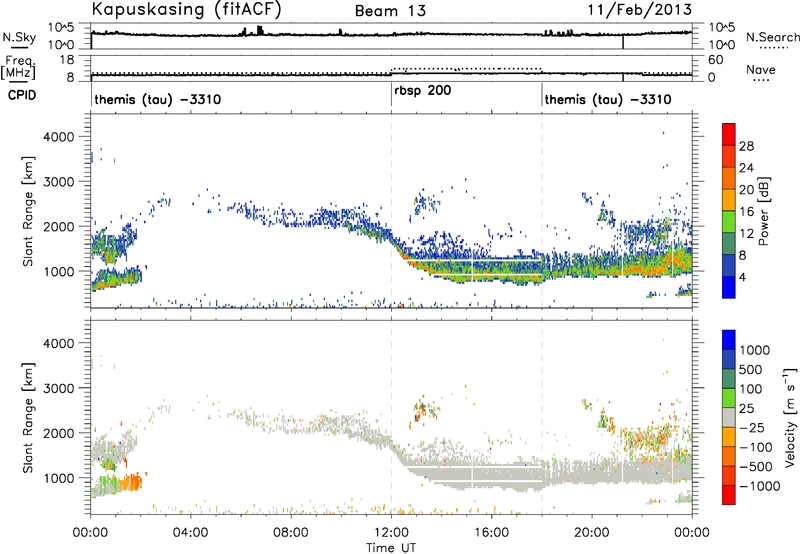
Task: Click the "04:00" time axis label
Action: 191,533
